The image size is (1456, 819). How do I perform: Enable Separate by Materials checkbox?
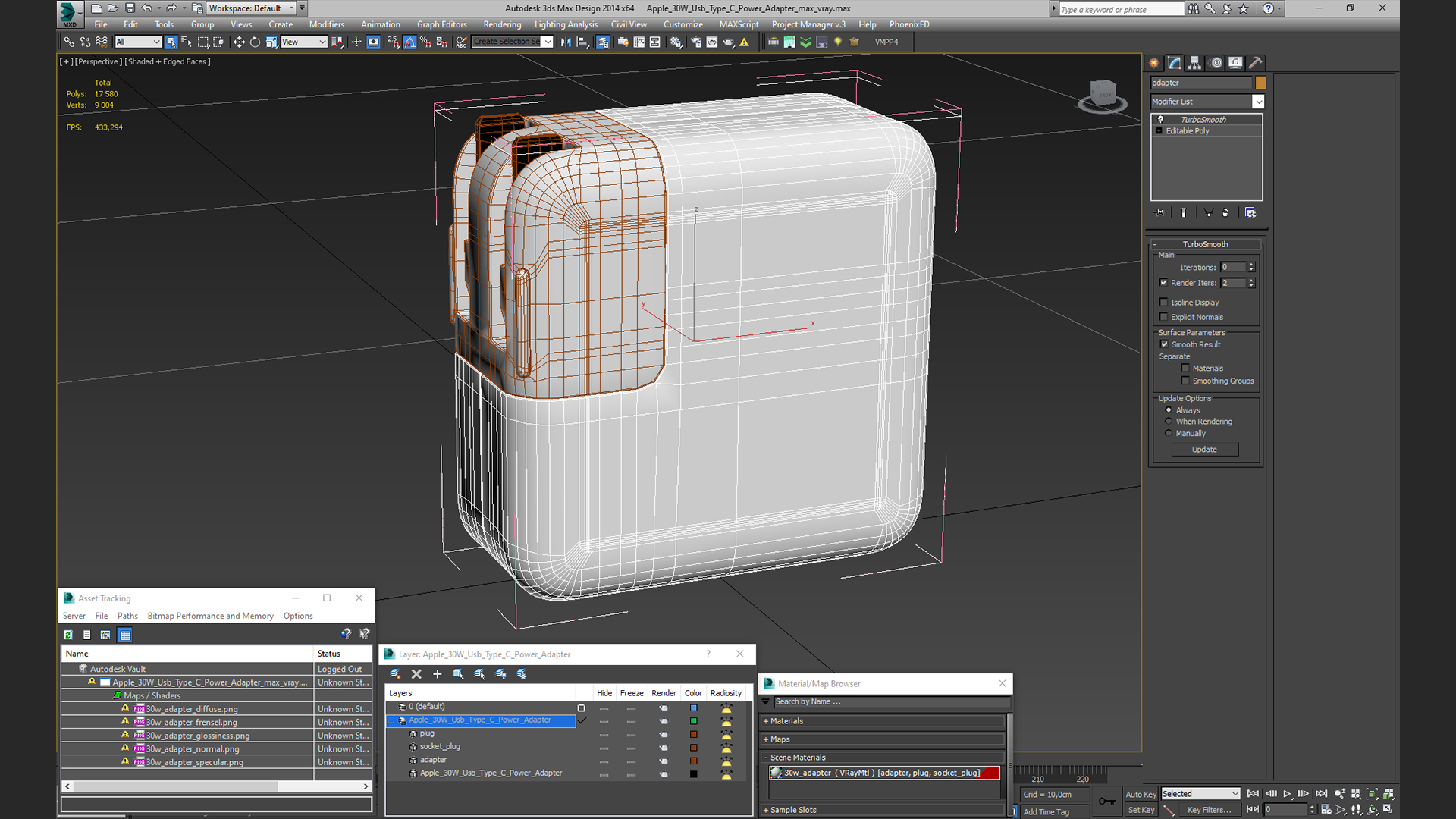[x=1185, y=369]
